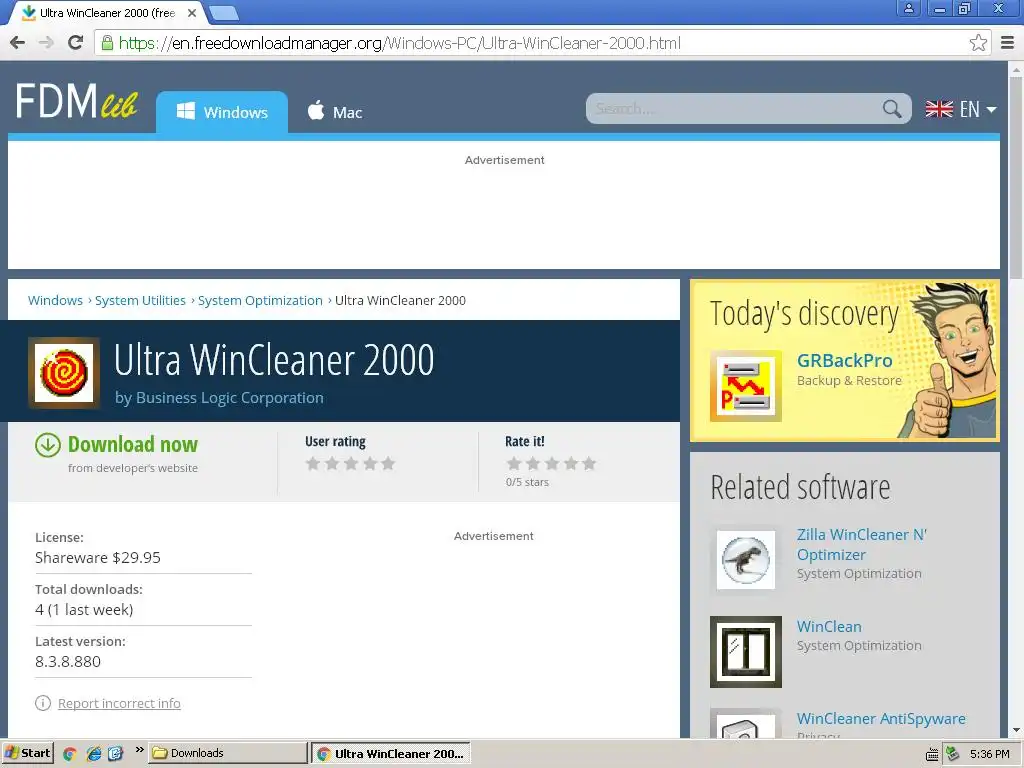Click the keyboard icon in system tray
This screenshot has height=768, width=1024.
coord(932,754)
